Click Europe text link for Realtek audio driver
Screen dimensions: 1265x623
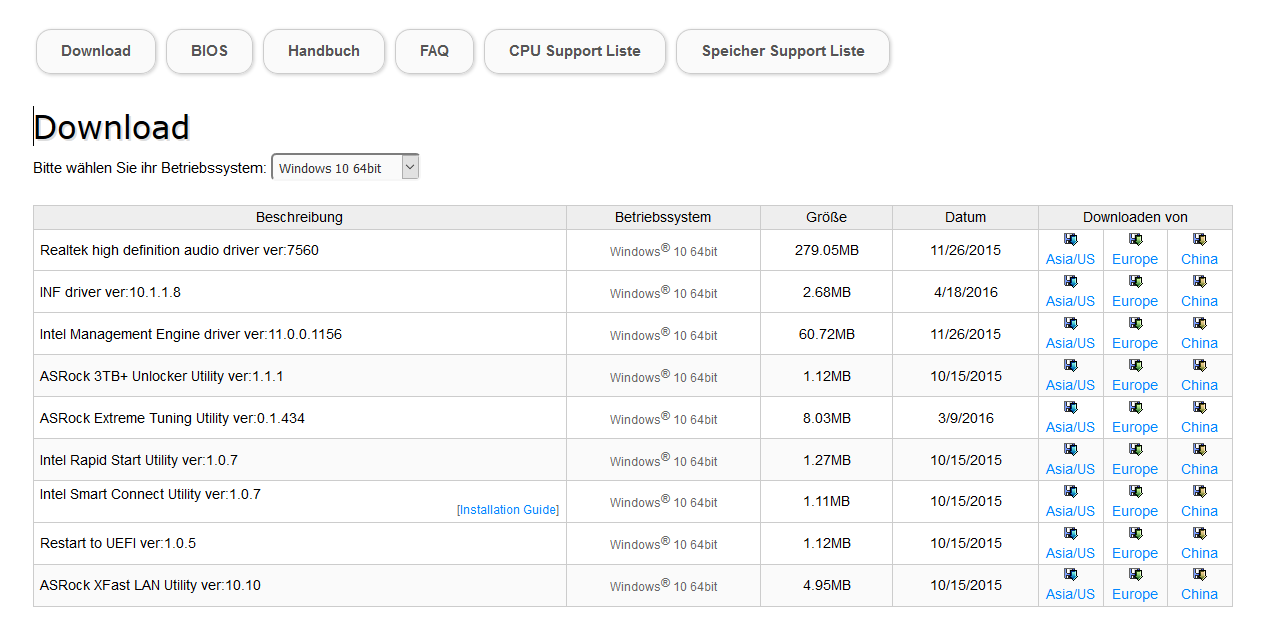pos(1135,259)
